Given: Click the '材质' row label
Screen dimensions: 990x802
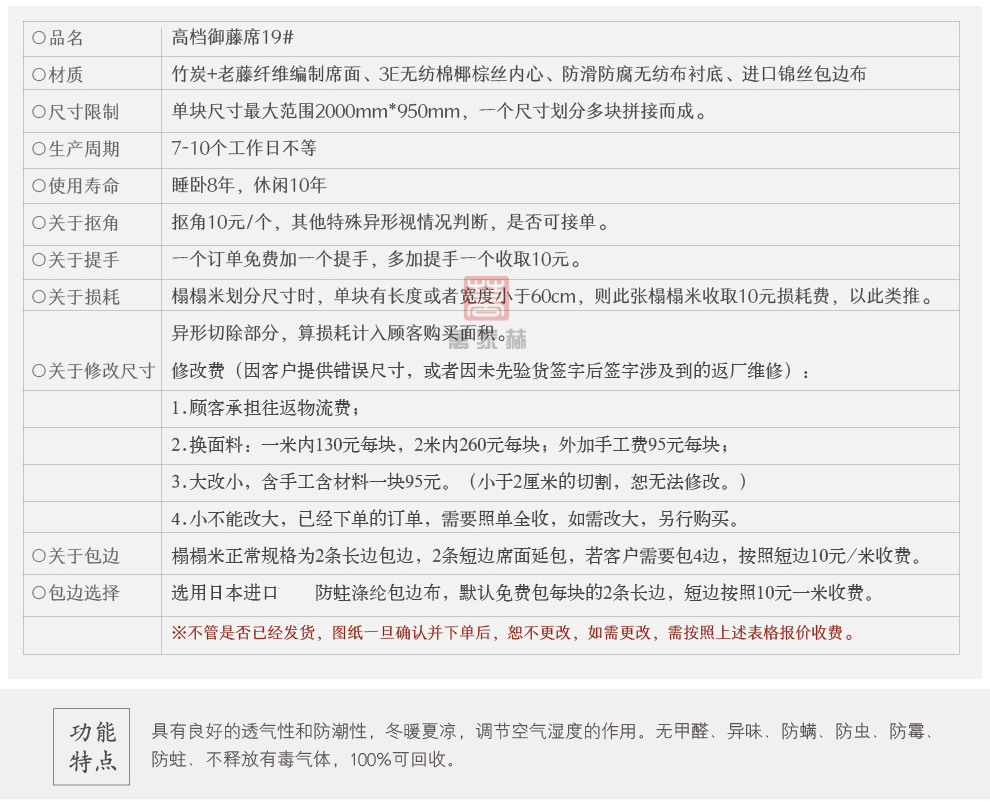Looking at the screenshot, I should pos(58,75).
